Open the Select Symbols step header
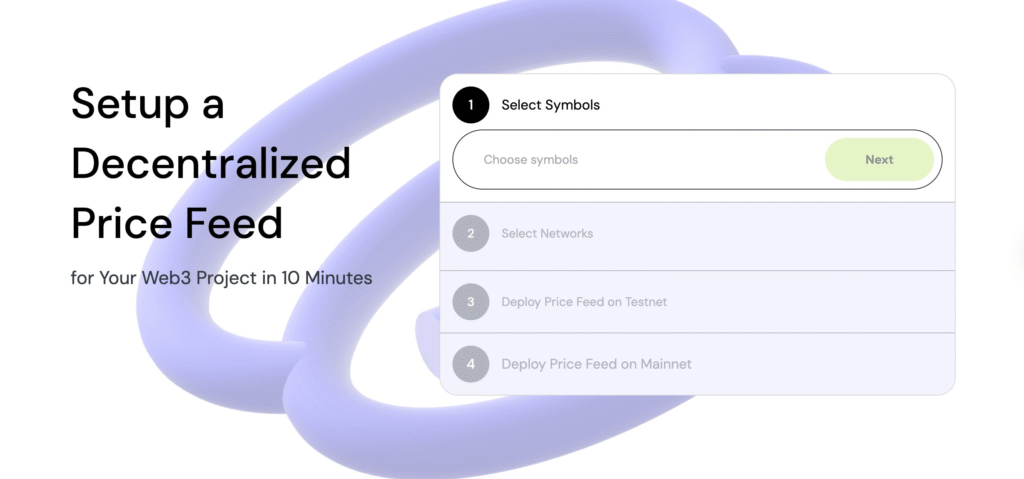Screen dimensions: 1024x479 click(x=550, y=105)
